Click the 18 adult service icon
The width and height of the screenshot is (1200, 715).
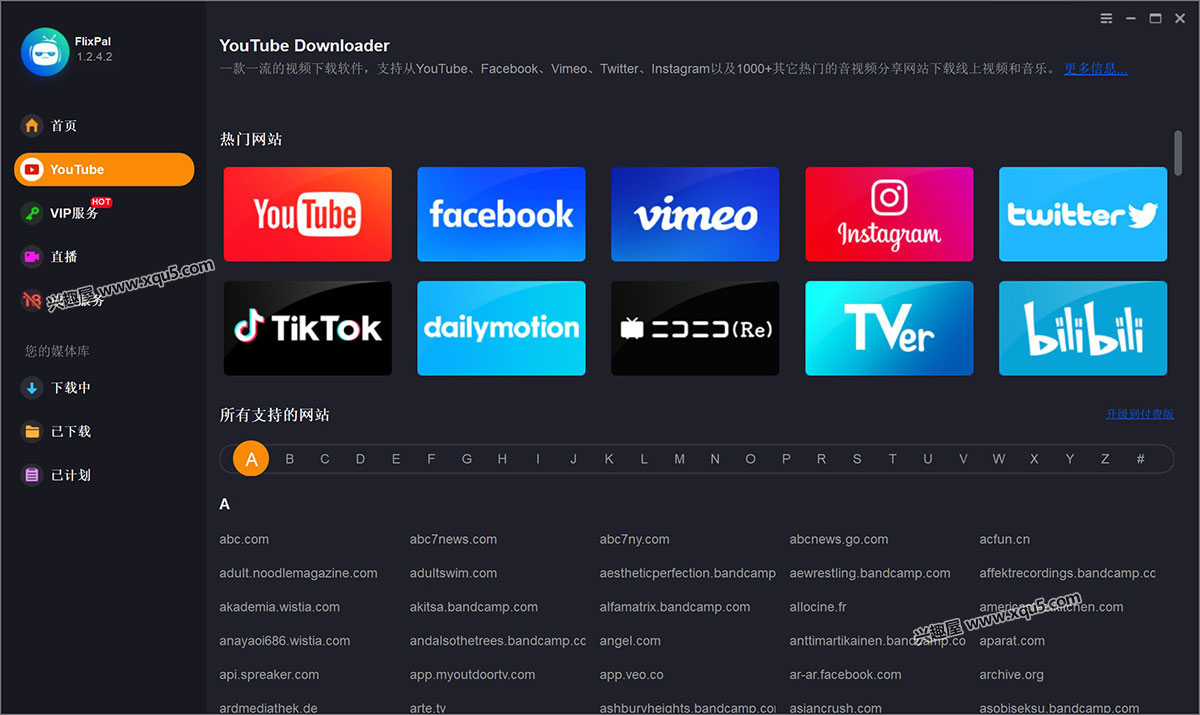coord(32,300)
